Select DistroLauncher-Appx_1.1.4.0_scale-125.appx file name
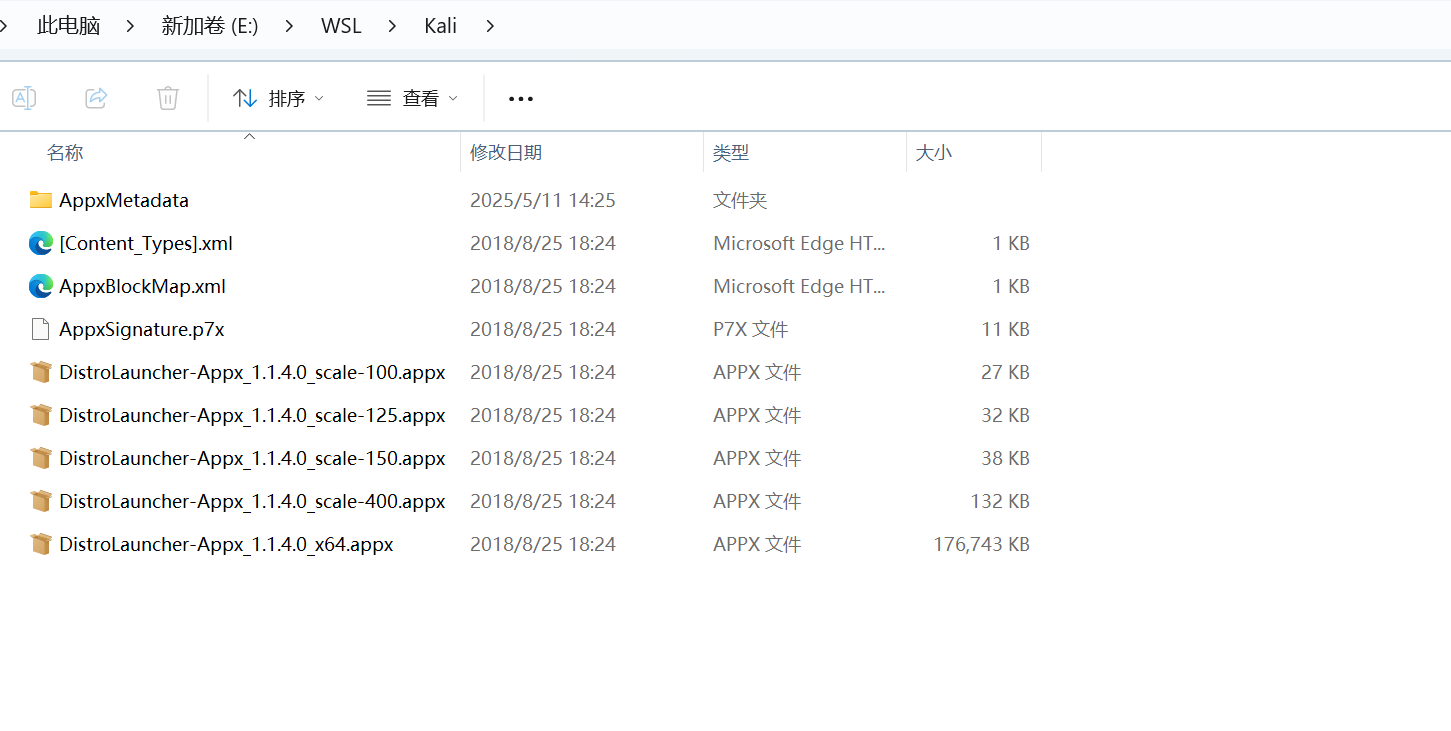Screen dimensions: 1451x731 click(x=252, y=415)
